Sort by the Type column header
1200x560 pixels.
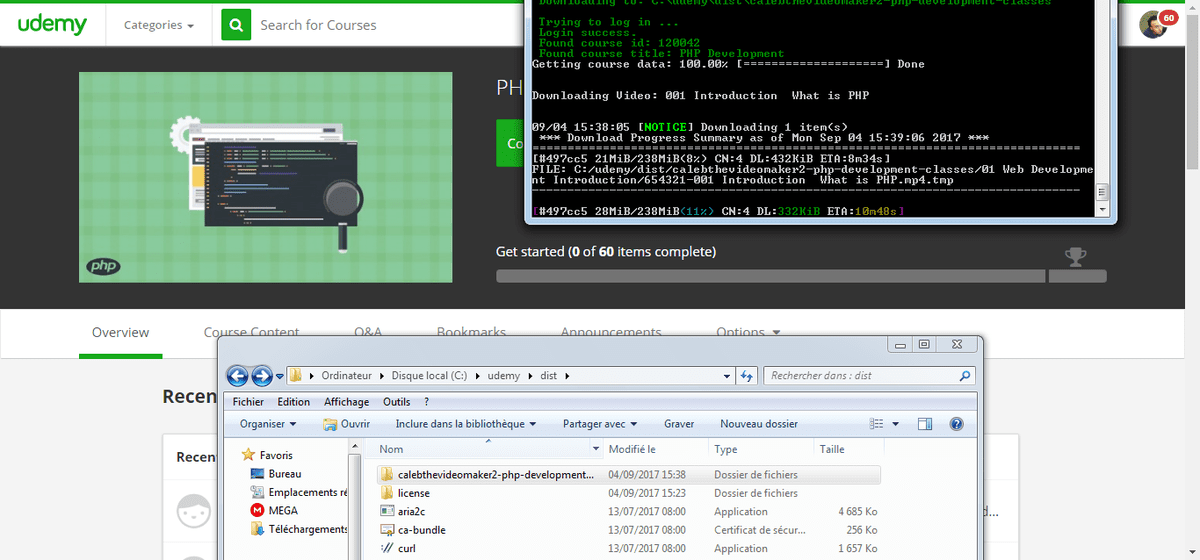tap(761, 450)
